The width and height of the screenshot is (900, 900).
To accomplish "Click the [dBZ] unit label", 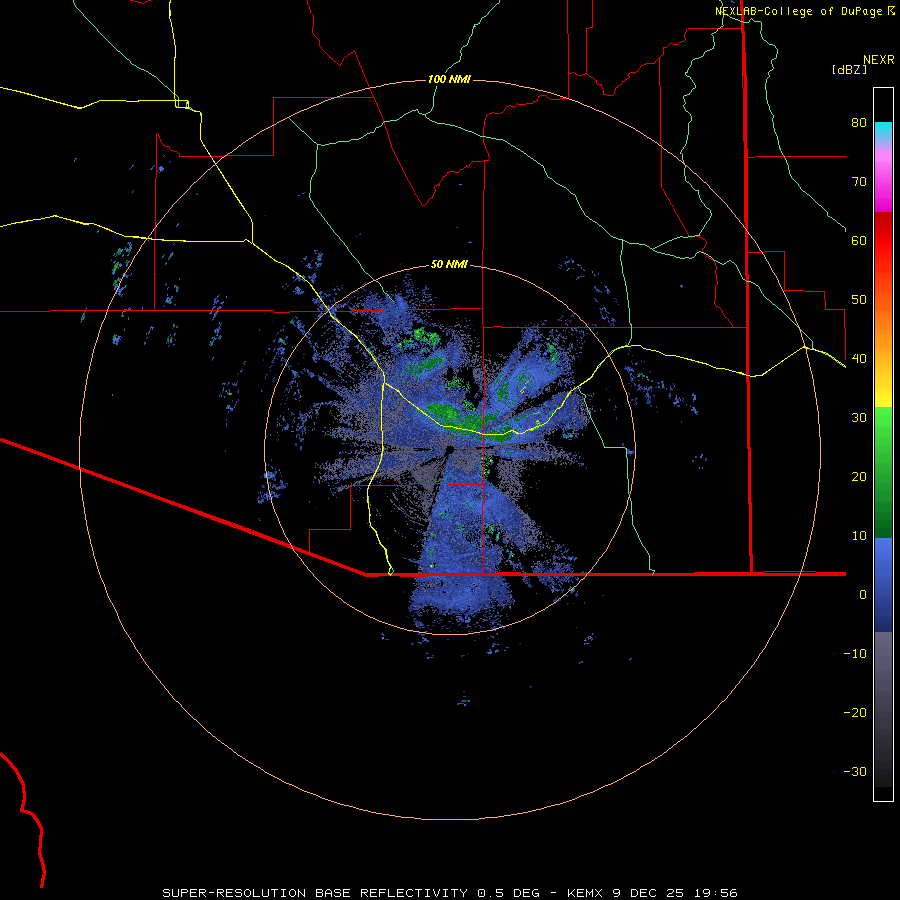I will coord(849,69).
